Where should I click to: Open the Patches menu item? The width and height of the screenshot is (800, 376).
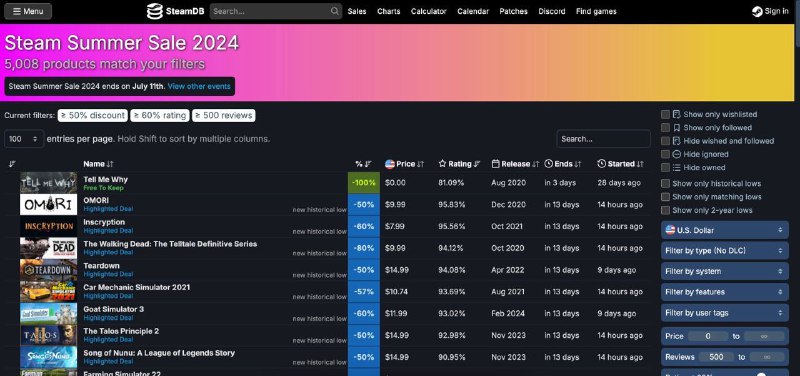513,11
